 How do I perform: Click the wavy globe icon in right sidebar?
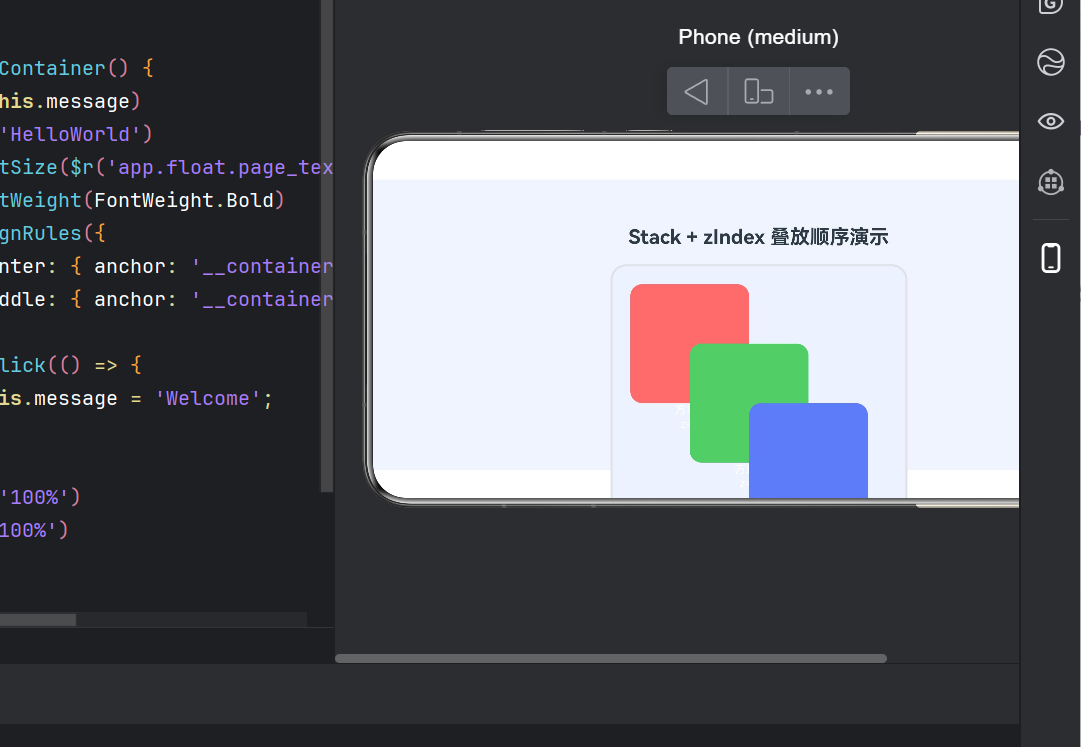point(1051,62)
